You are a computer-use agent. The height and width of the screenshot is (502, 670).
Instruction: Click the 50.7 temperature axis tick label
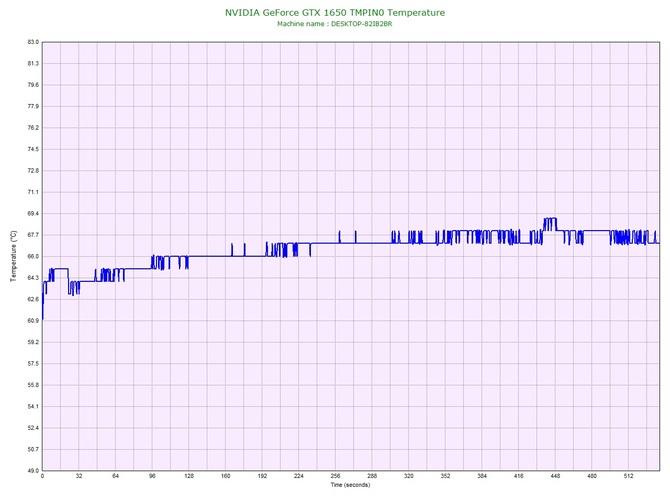click(x=33, y=449)
